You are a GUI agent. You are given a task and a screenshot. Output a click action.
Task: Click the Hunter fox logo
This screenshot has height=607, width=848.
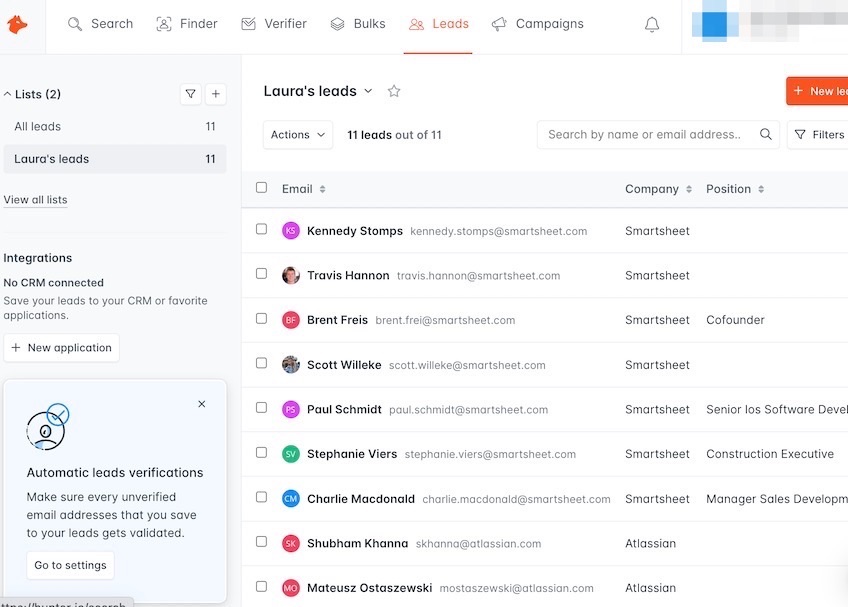(x=17, y=24)
